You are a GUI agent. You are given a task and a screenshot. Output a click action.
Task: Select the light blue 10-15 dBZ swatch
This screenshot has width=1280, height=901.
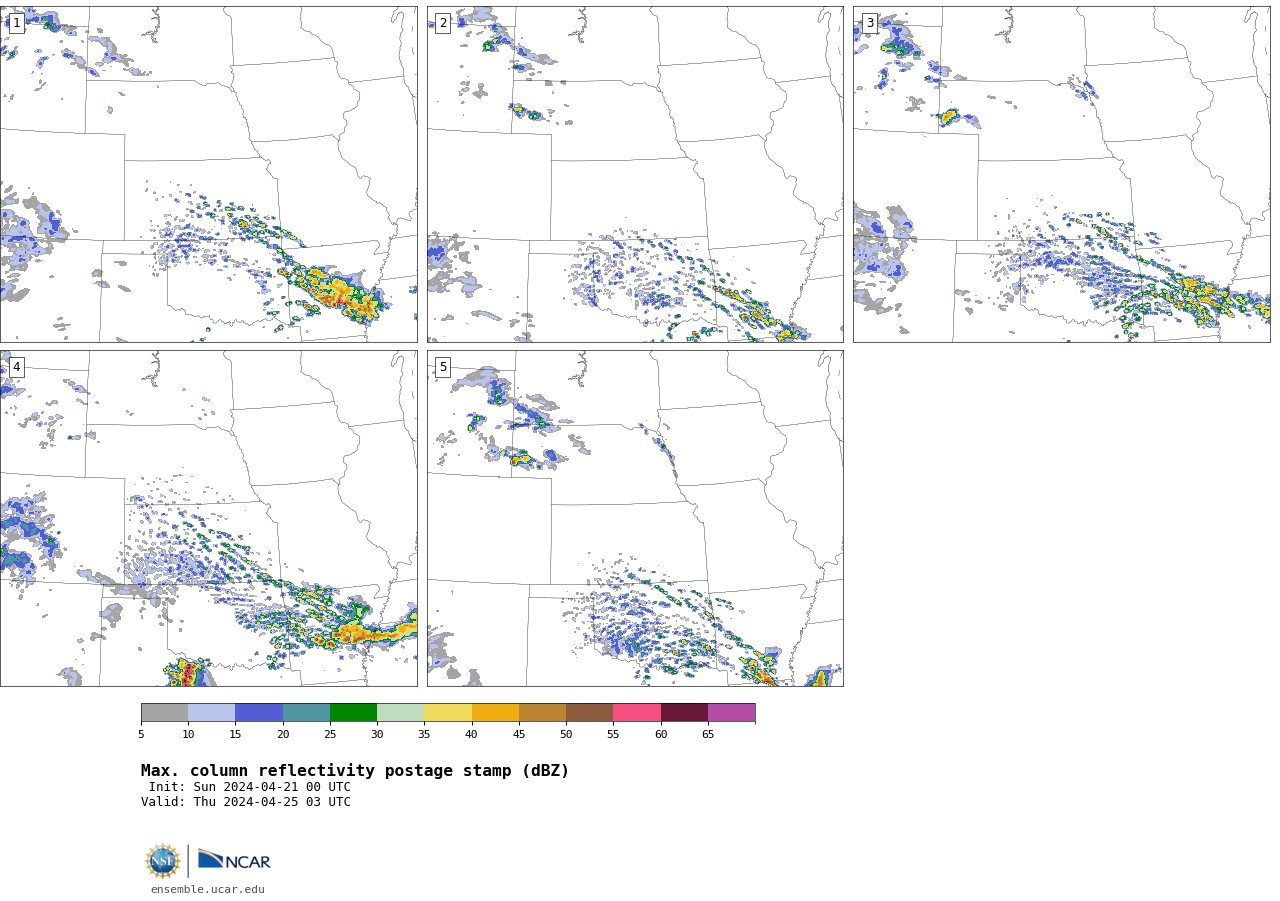coord(211,713)
